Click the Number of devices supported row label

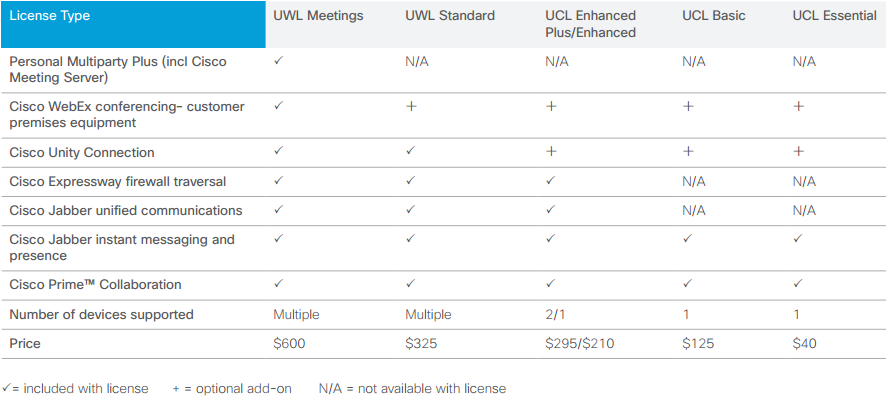click(102, 314)
